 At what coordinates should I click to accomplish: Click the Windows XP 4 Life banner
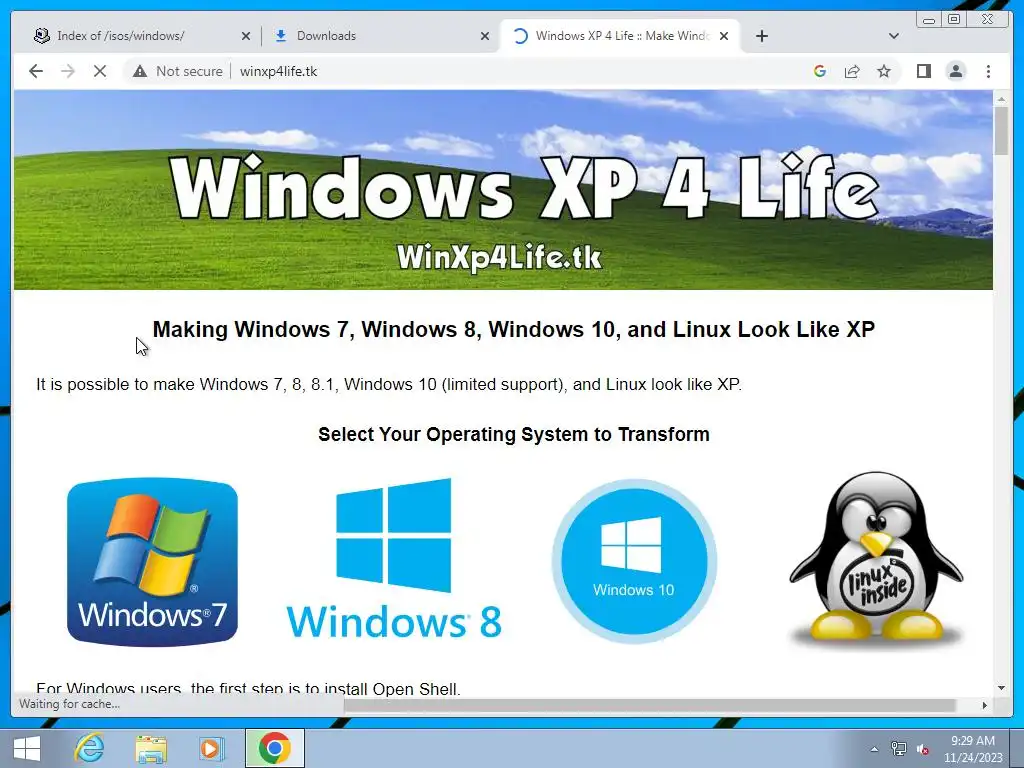[503, 190]
